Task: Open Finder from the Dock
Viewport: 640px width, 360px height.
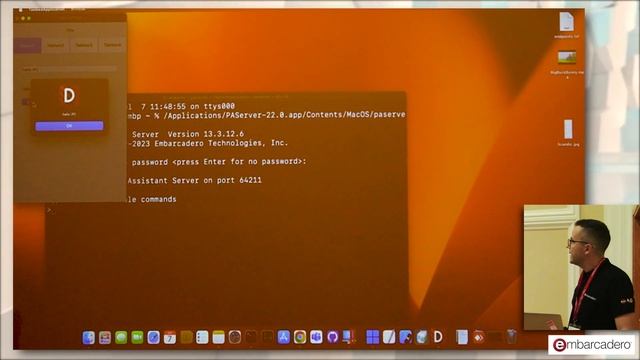Action: 89,338
